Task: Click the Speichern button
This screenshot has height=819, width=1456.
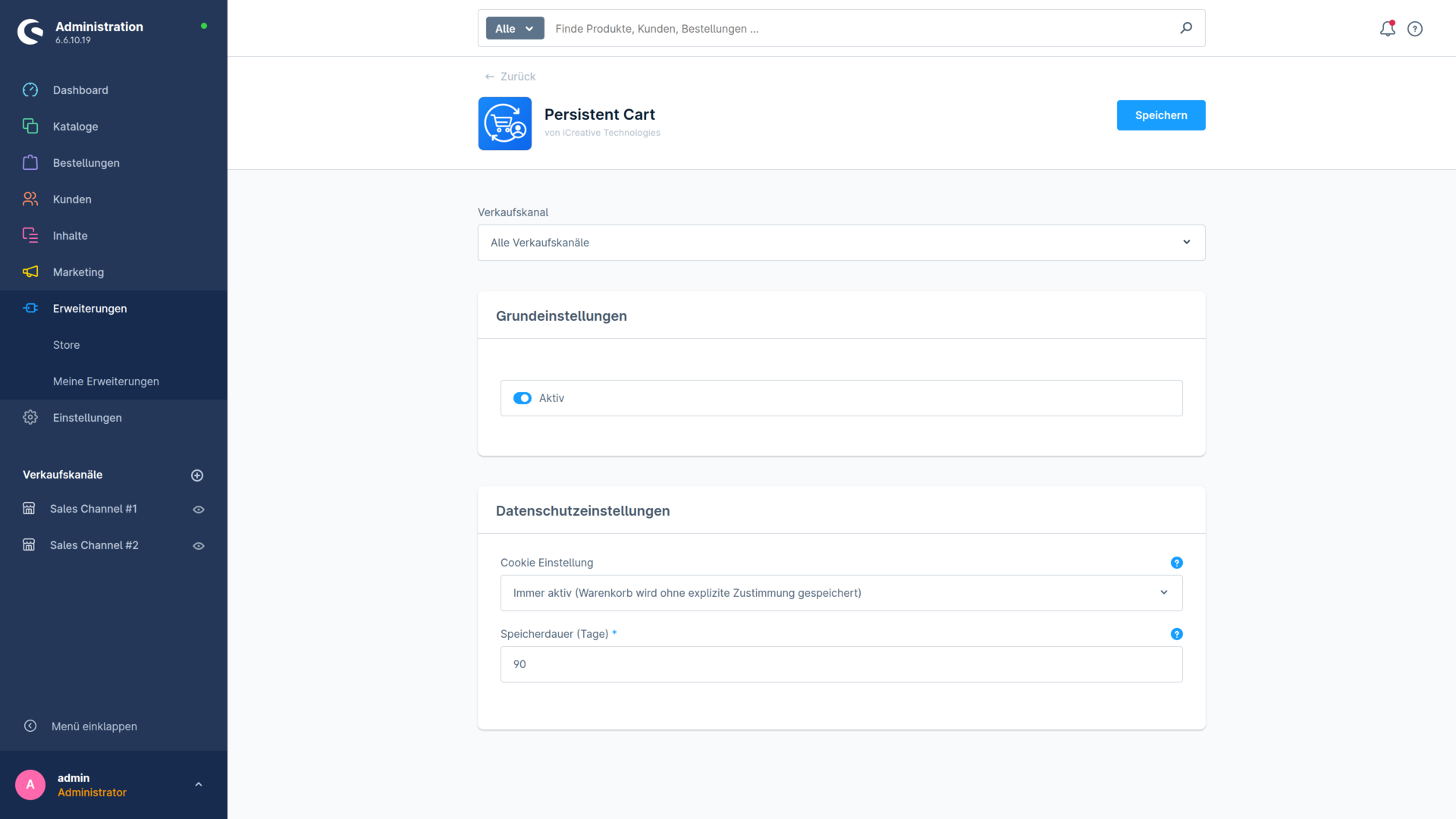Action: point(1161,115)
